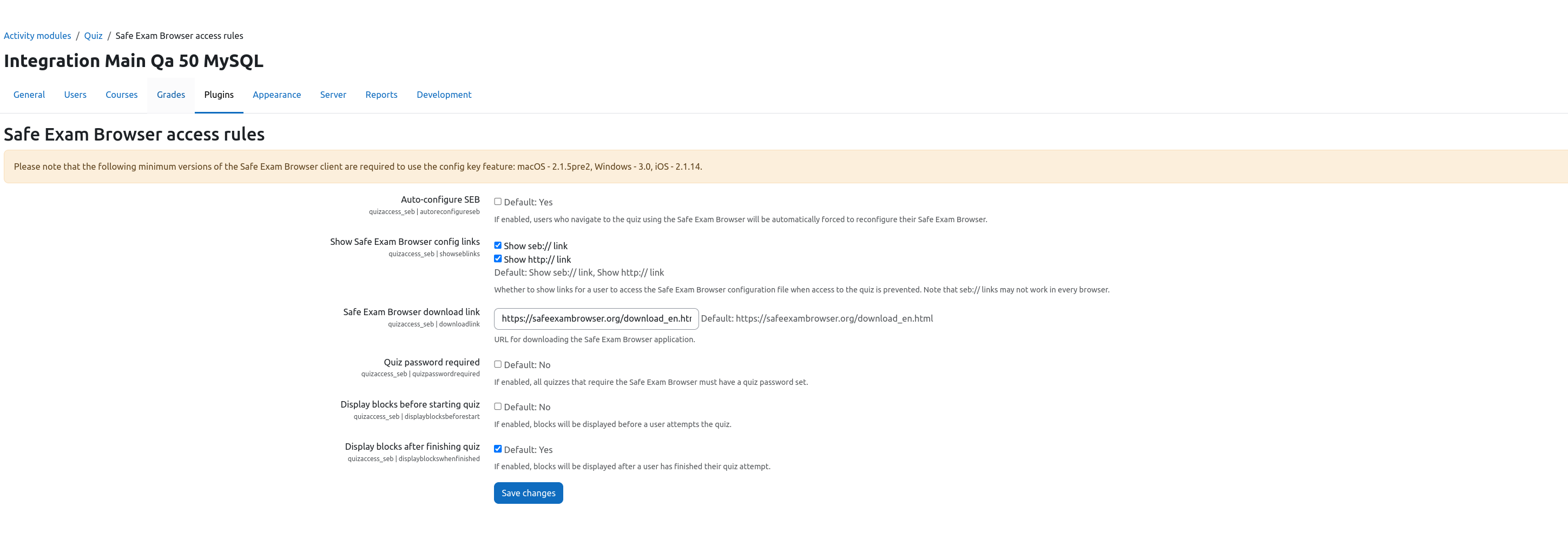The height and width of the screenshot is (533, 1568).
Task: Click 'Display blocks before starting quiz' label
Action: pos(410,405)
